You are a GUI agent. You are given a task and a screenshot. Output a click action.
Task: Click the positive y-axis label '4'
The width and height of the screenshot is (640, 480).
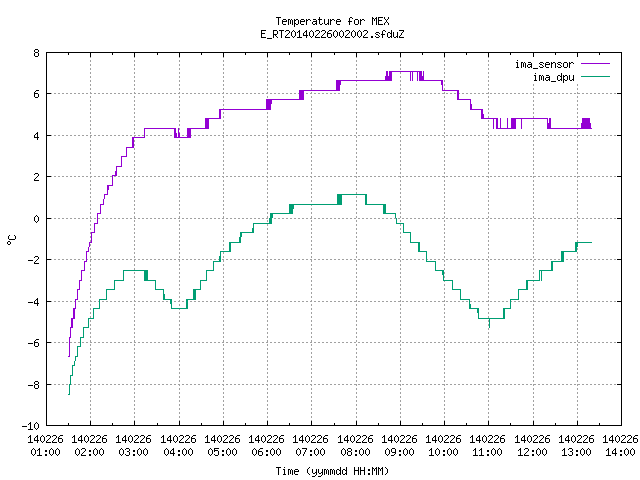(36, 136)
